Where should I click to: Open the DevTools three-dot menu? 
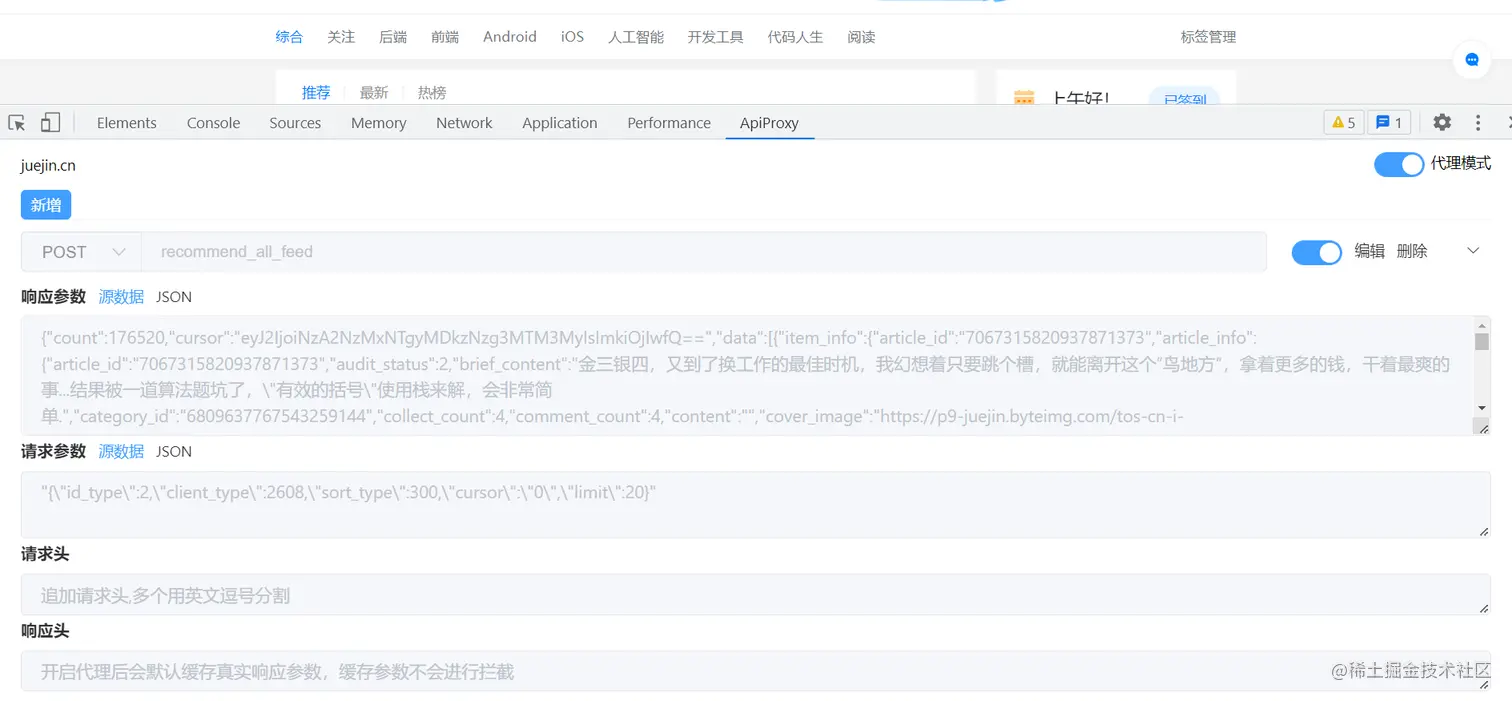point(1478,123)
